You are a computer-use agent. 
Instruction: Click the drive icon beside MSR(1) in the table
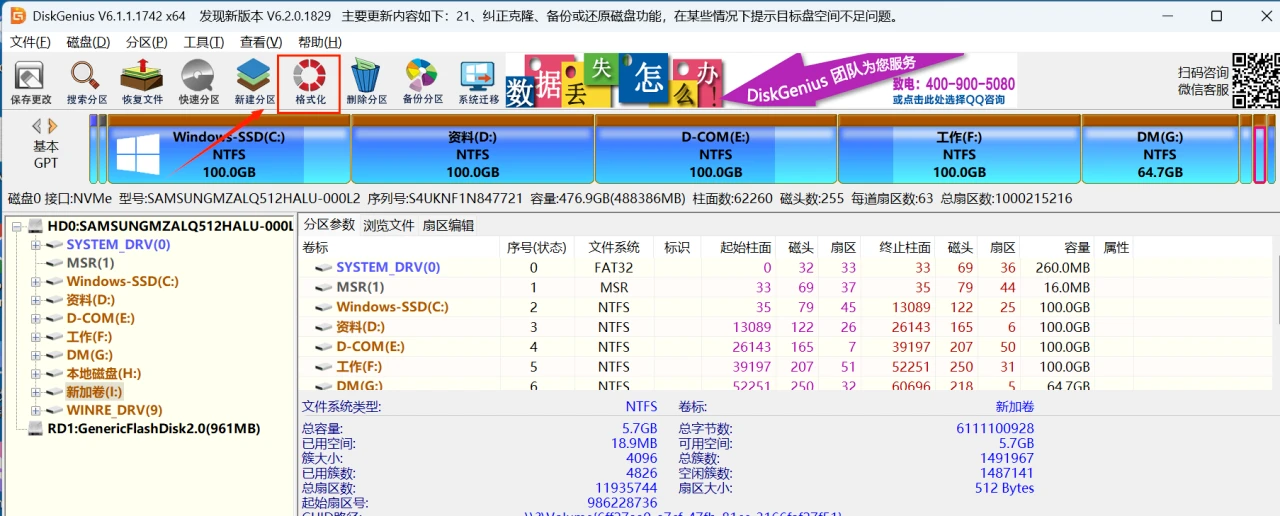point(323,288)
